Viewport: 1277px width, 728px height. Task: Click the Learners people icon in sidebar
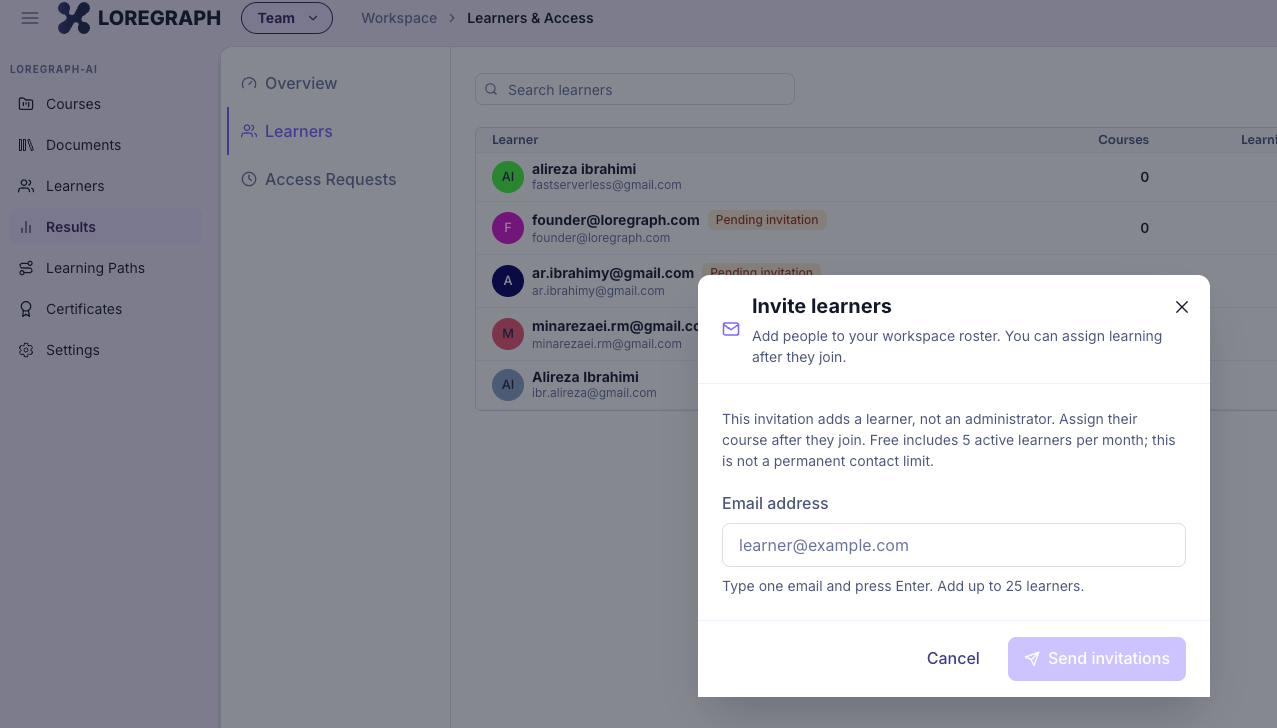click(26, 186)
